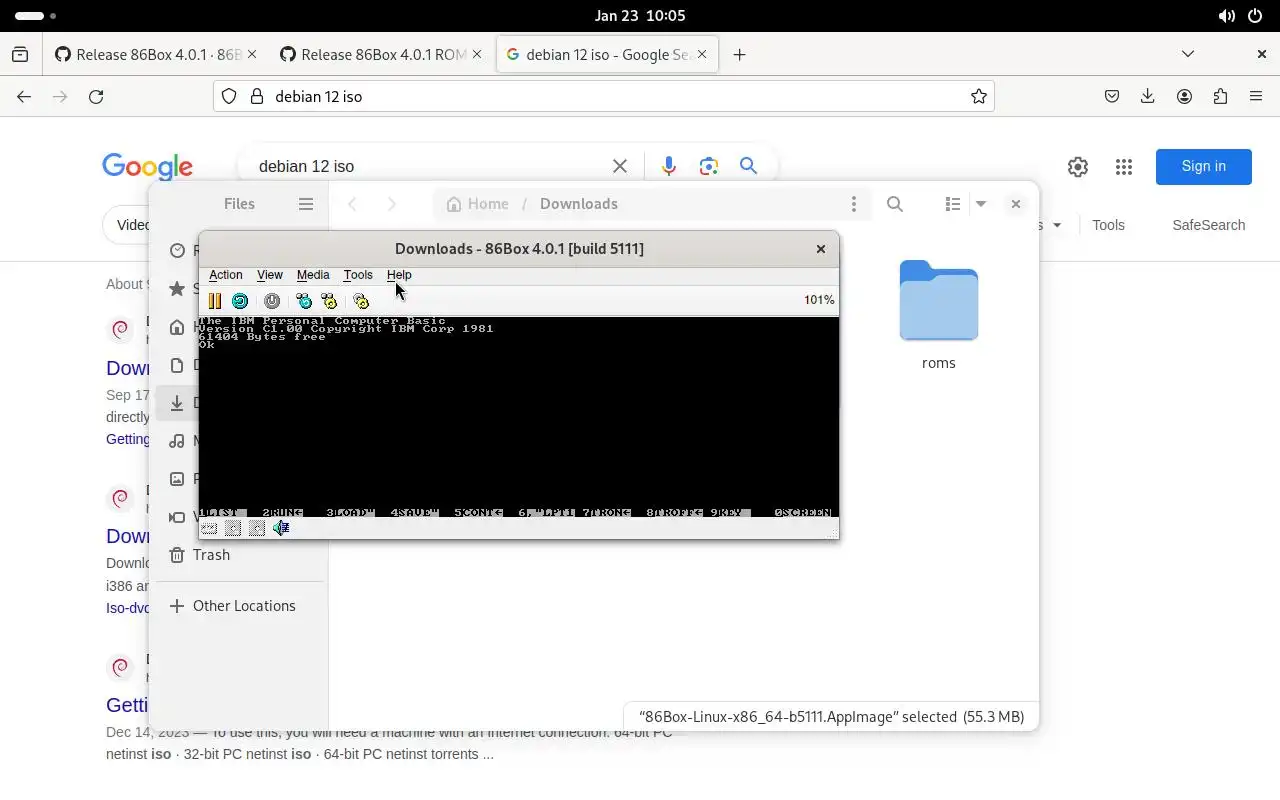Viewport: 1280px width, 800px height.
Task: Hard reset the emulated machine in 86Box
Action: pyautogui.click(x=240, y=301)
